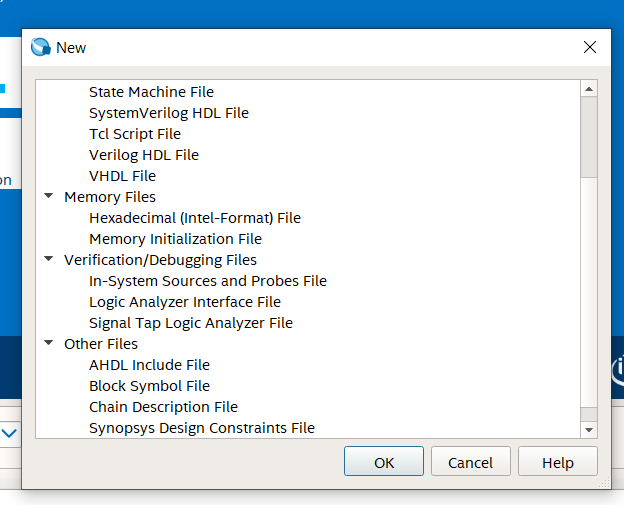624x505 pixels.
Task: Select VHDL File in list
Action: [122, 176]
